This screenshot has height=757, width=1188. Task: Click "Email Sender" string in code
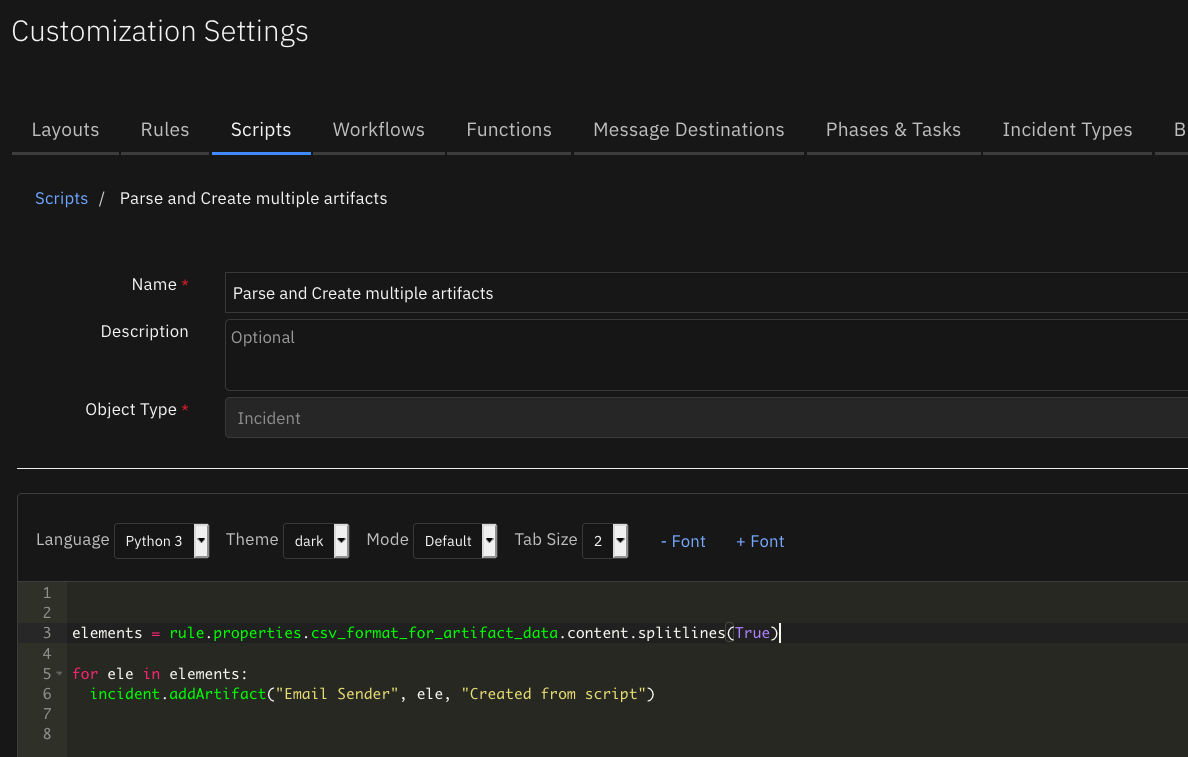click(x=337, y=693)
